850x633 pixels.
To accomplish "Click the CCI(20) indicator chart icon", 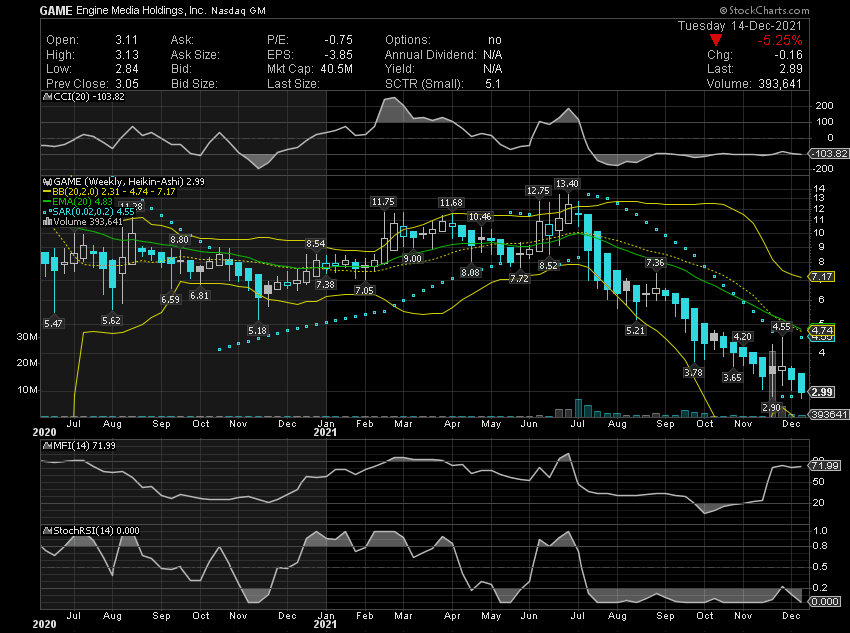I will click(47, 97).
